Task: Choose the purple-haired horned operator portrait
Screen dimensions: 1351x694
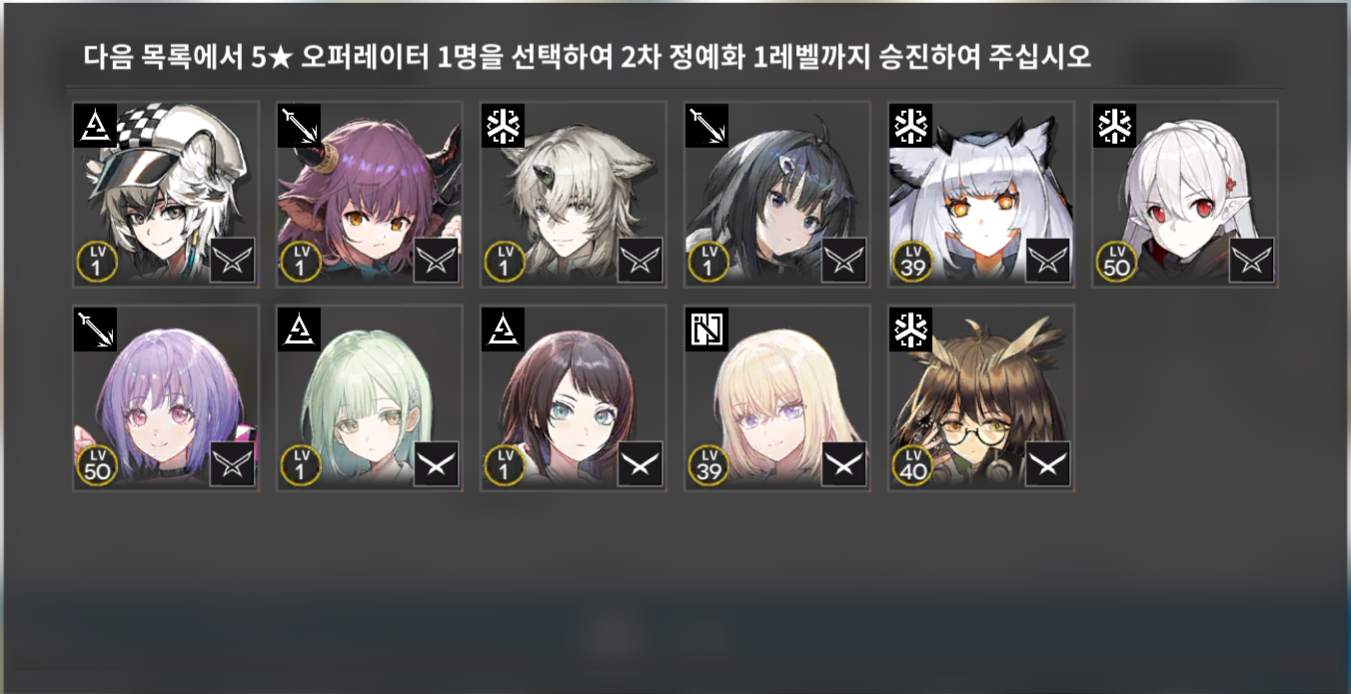Action: click(370, 194)
